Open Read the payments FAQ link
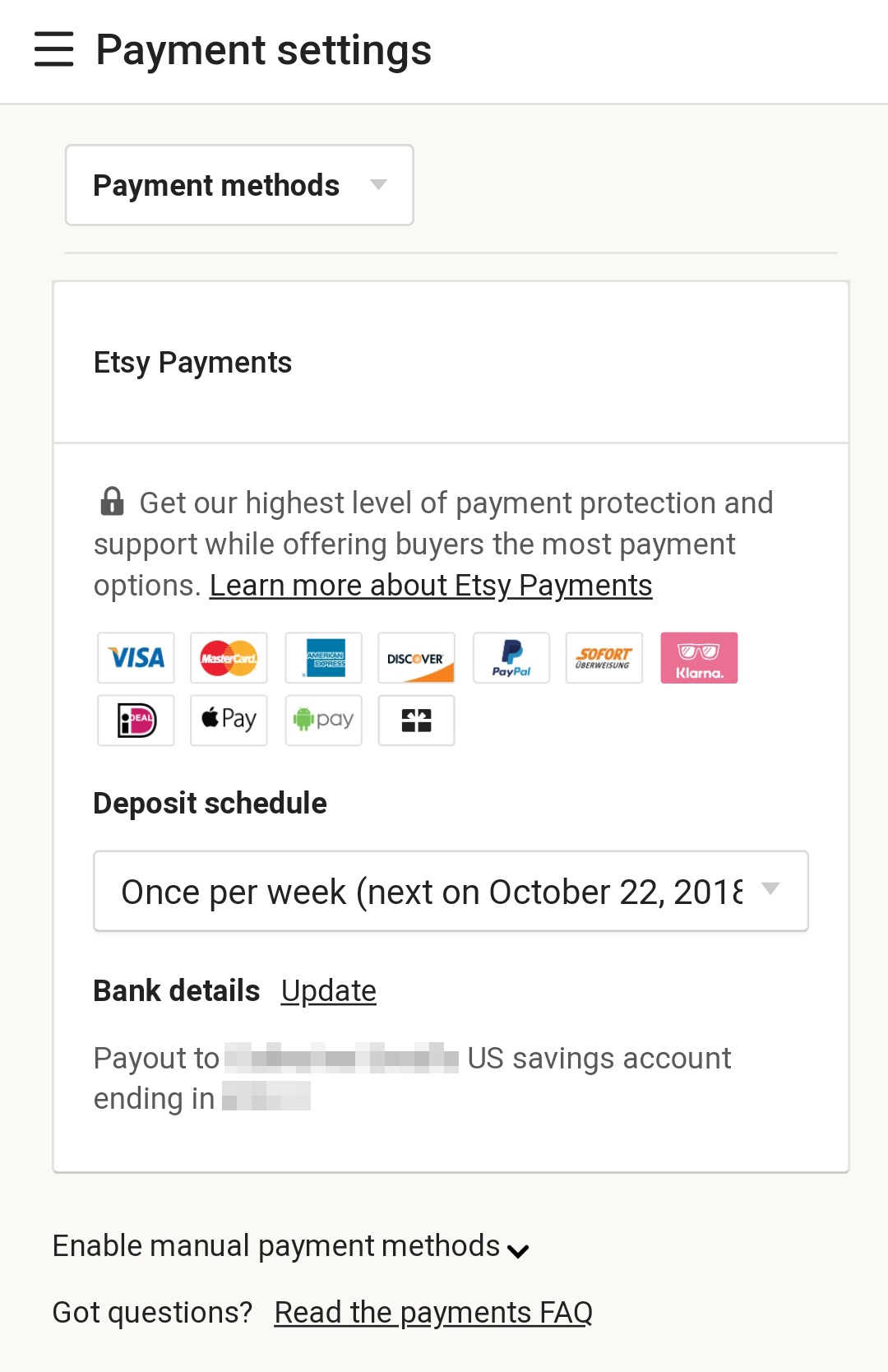 pos(433,1313)
